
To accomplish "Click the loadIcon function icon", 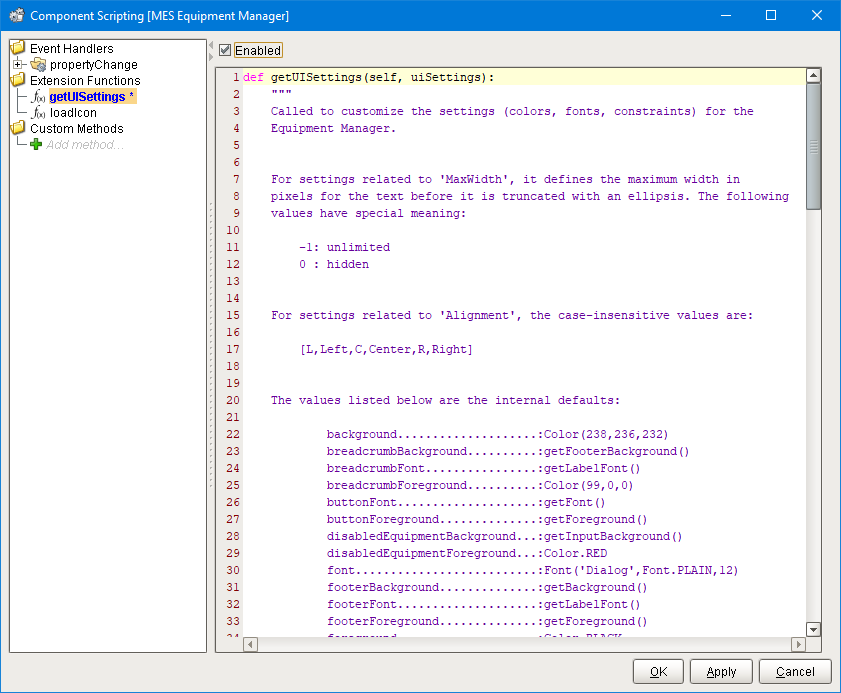I will (x=38, y=113).
